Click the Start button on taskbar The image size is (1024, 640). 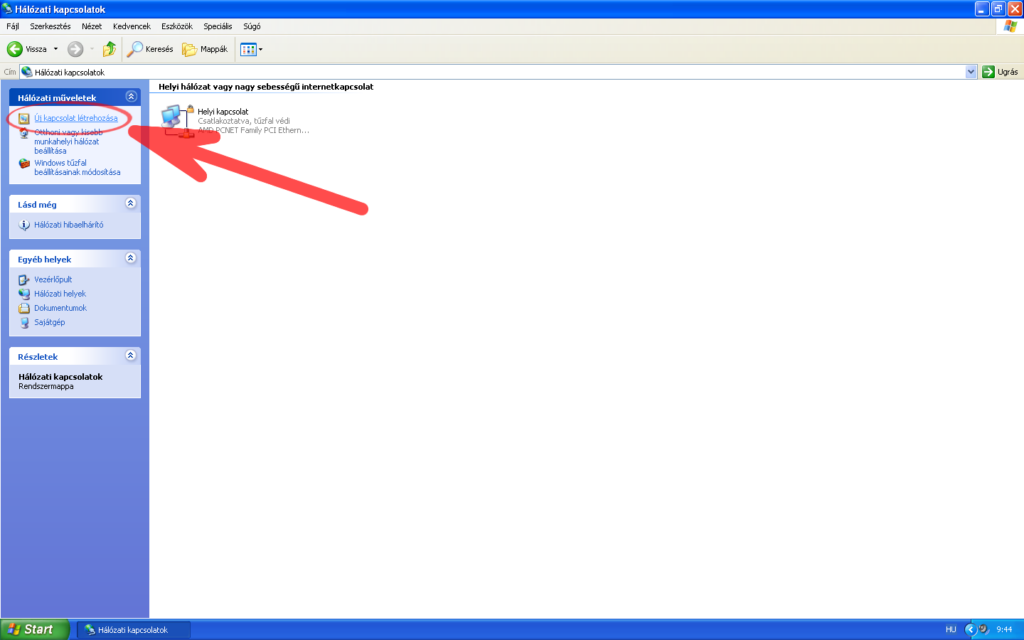(34, 629)
